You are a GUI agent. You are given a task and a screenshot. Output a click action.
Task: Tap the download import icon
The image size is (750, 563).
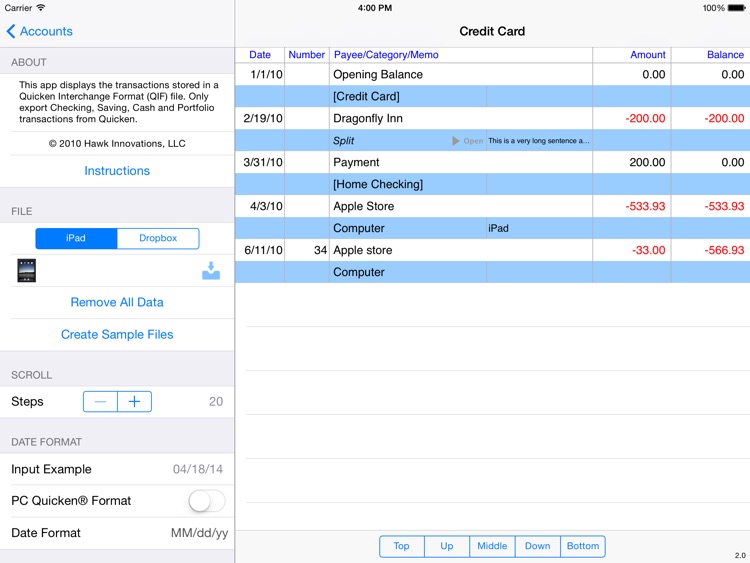(211, 271)
